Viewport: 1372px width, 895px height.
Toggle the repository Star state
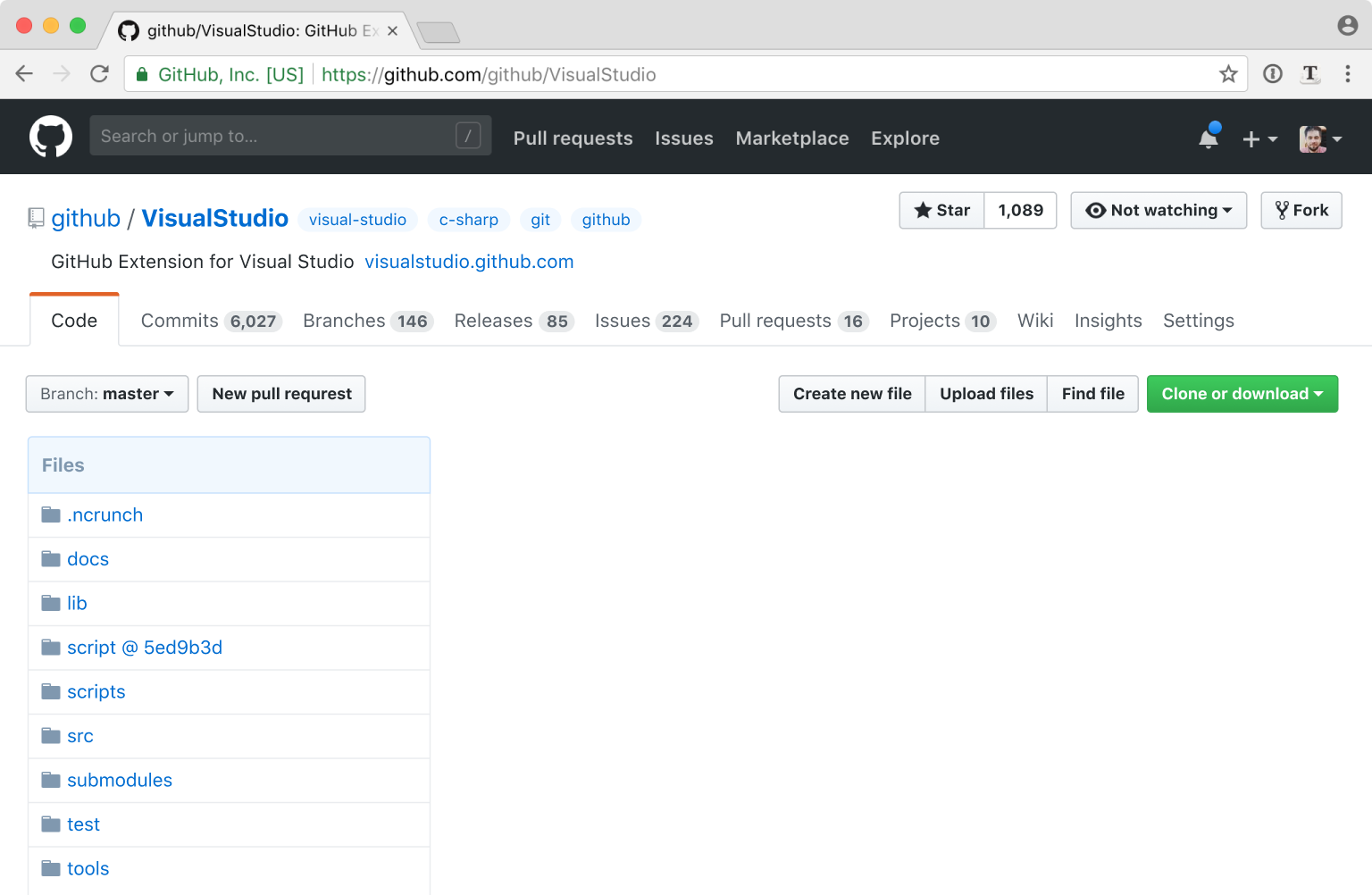coord(941,210)
